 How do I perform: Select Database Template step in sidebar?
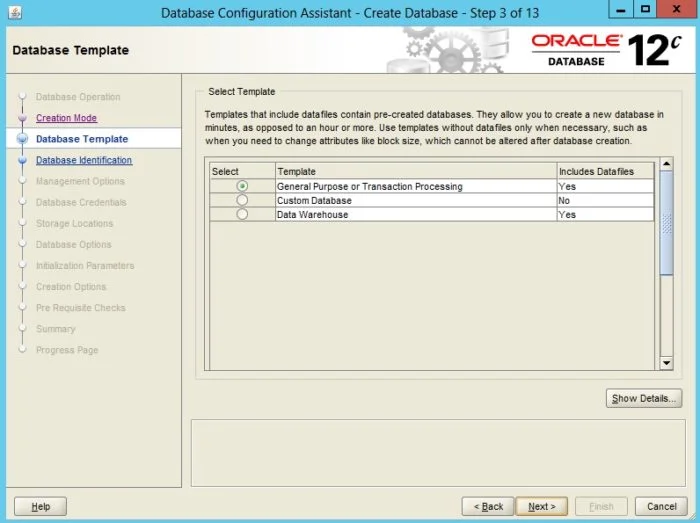pyautogui.click(x=82, y=139)
